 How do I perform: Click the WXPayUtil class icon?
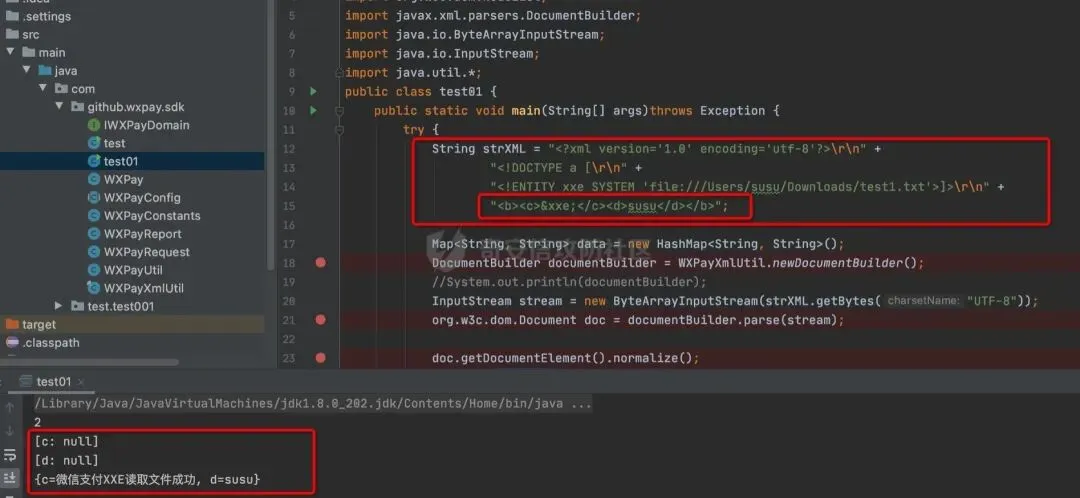[x=94, y=270]
